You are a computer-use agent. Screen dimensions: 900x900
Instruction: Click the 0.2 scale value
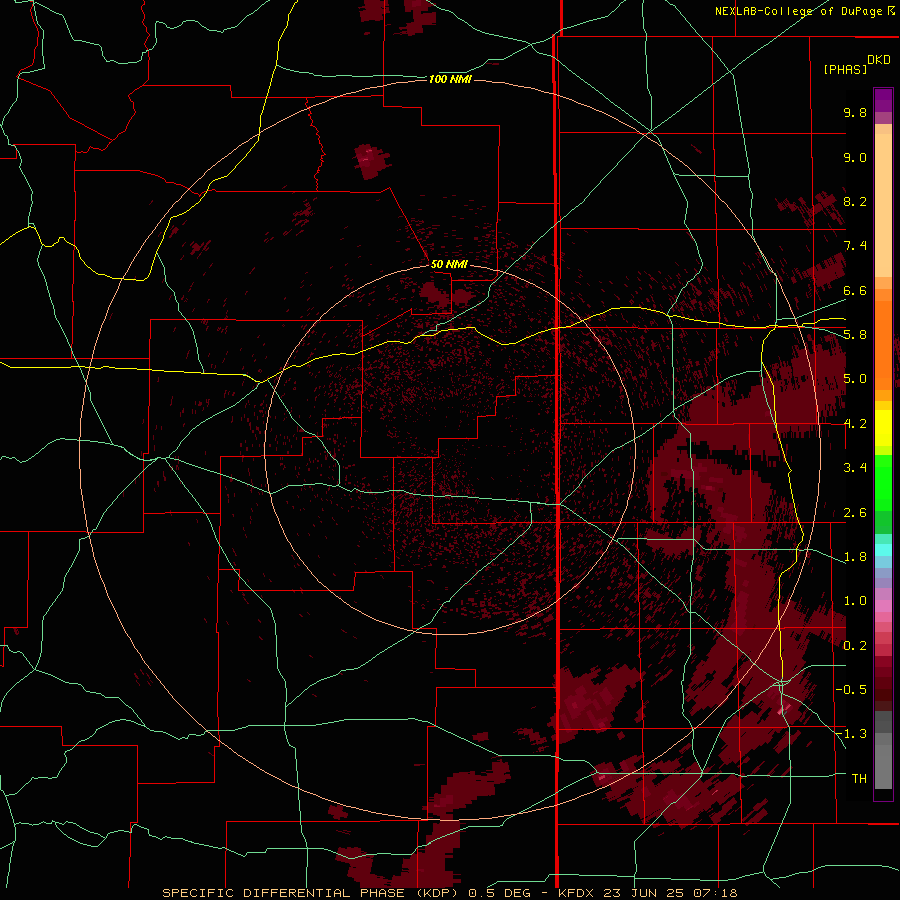[x=855, y=646]
